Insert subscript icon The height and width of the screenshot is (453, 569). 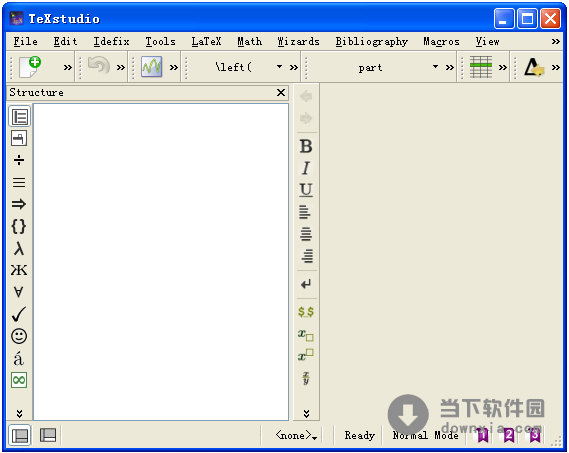tap(306, 335)
